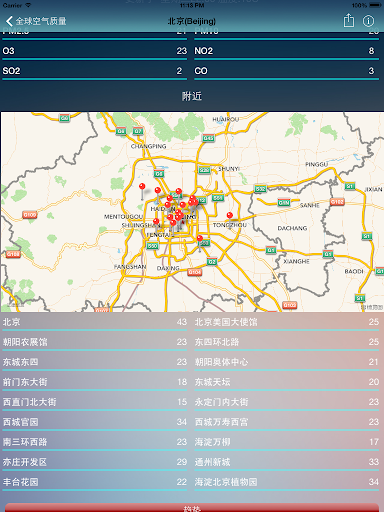Viewport: 384px width, 512px height.
Task: Go back to 全球空气质量
Action: (36, 21)
